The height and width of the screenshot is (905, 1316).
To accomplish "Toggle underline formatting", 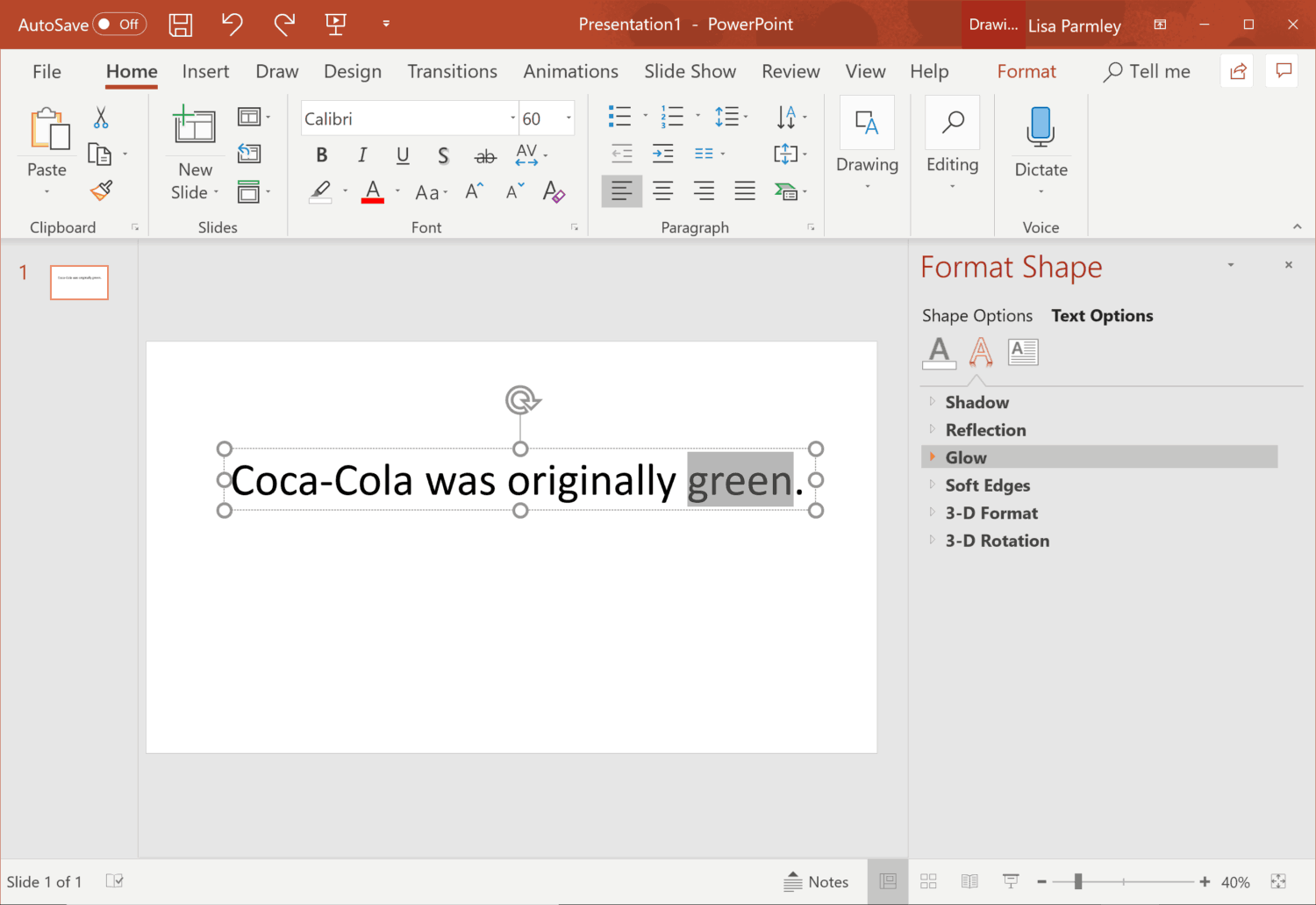I will coord(403,155).
